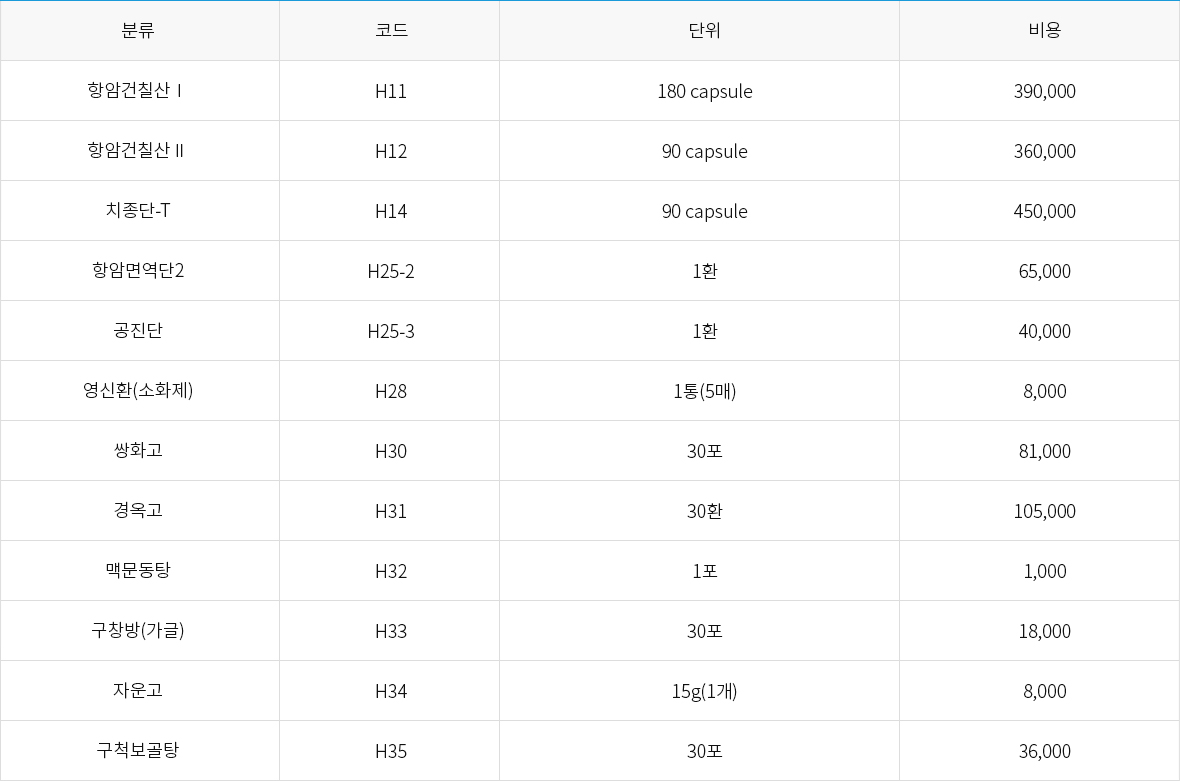This screenshot has width=1180, height=781.
Task: Click the 비용 column header
Action: tap(1044, 30)
